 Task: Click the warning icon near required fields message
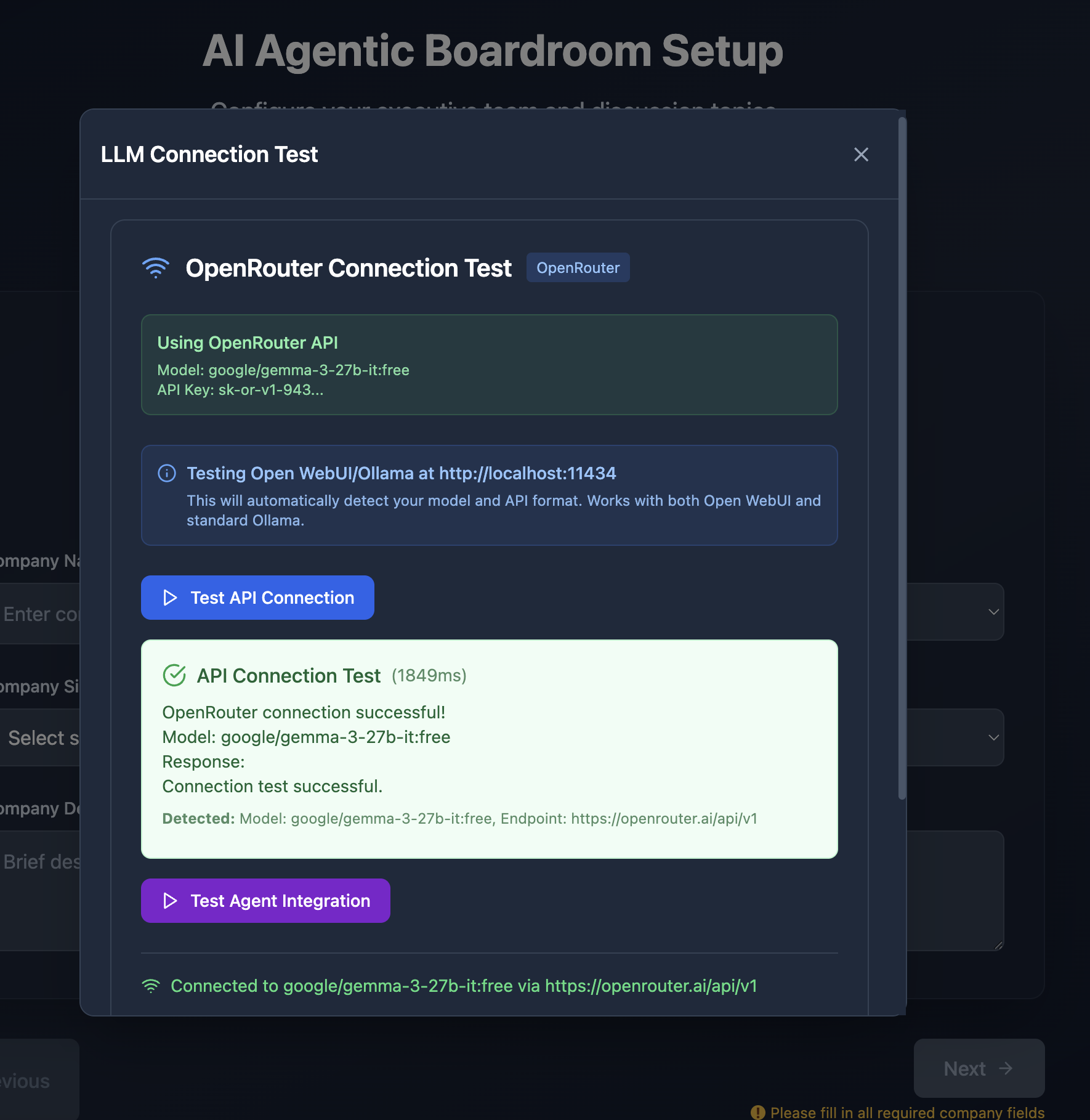pyautogui.click(x=758, y=1112)
